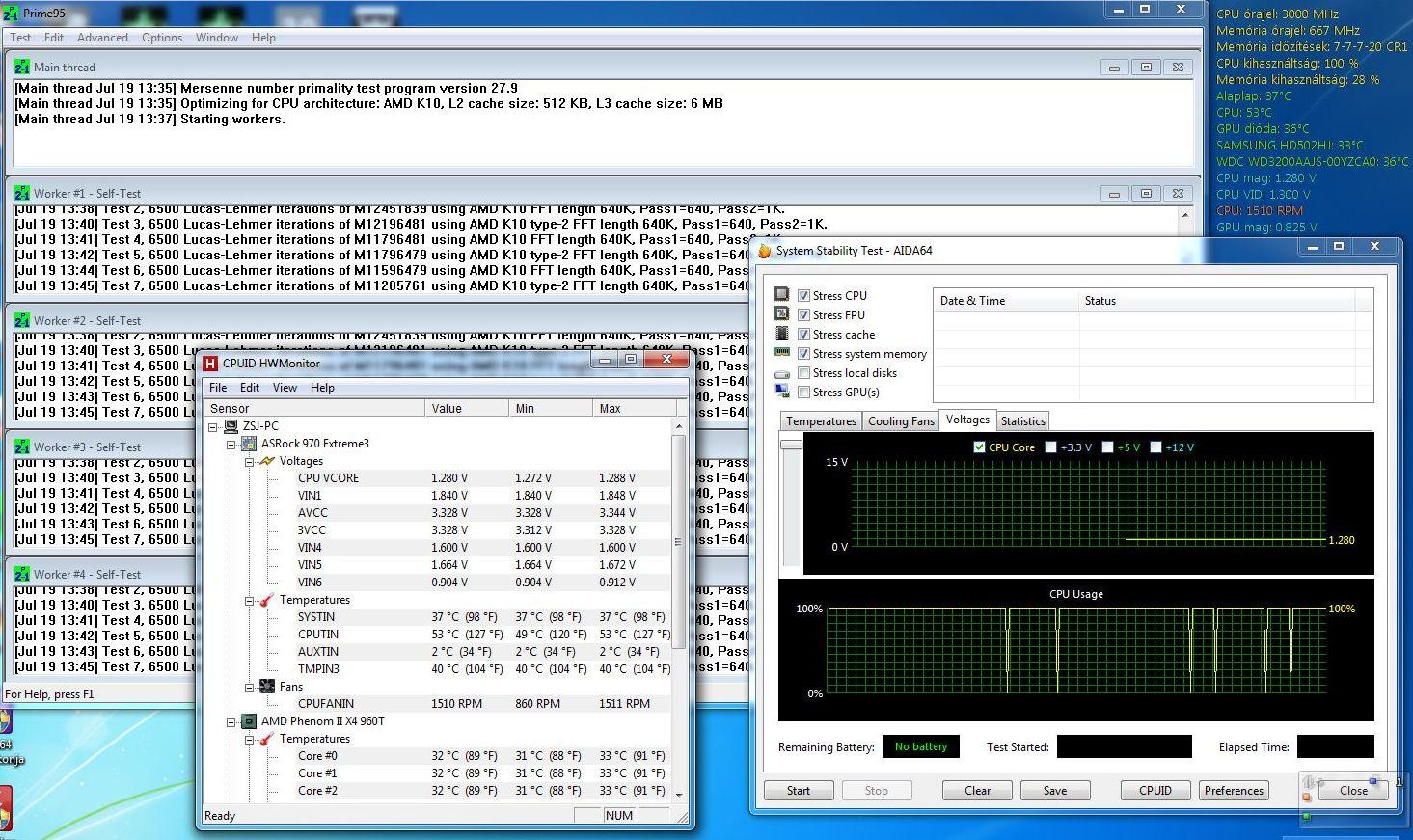Click the Stress CPU chip icon
The width and height of the screenshot is (1413, 840).
tap(782, 295)
